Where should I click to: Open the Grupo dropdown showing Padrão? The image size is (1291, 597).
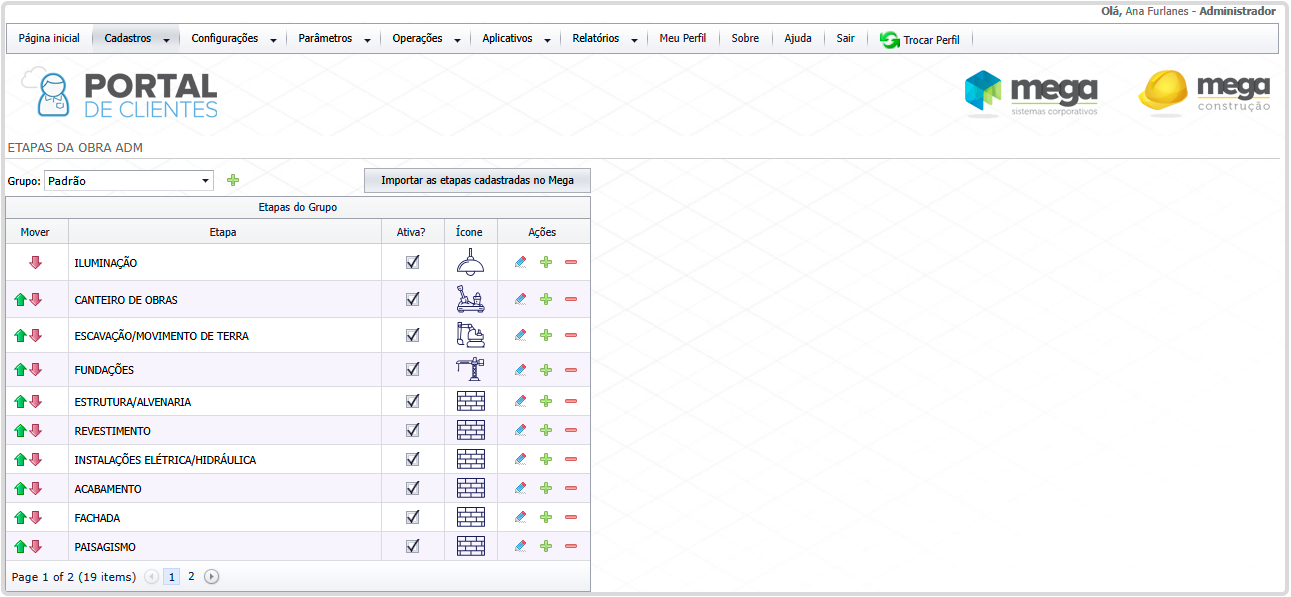129,181
